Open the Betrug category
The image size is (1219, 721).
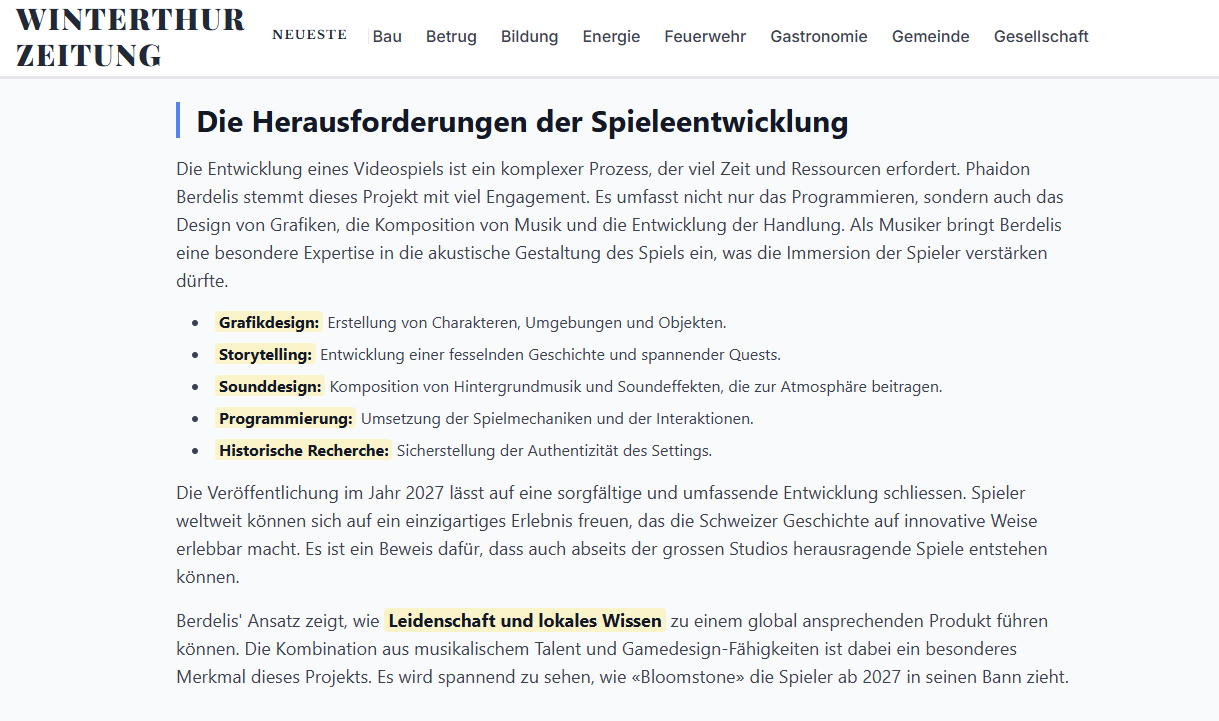tap(451, 36)
